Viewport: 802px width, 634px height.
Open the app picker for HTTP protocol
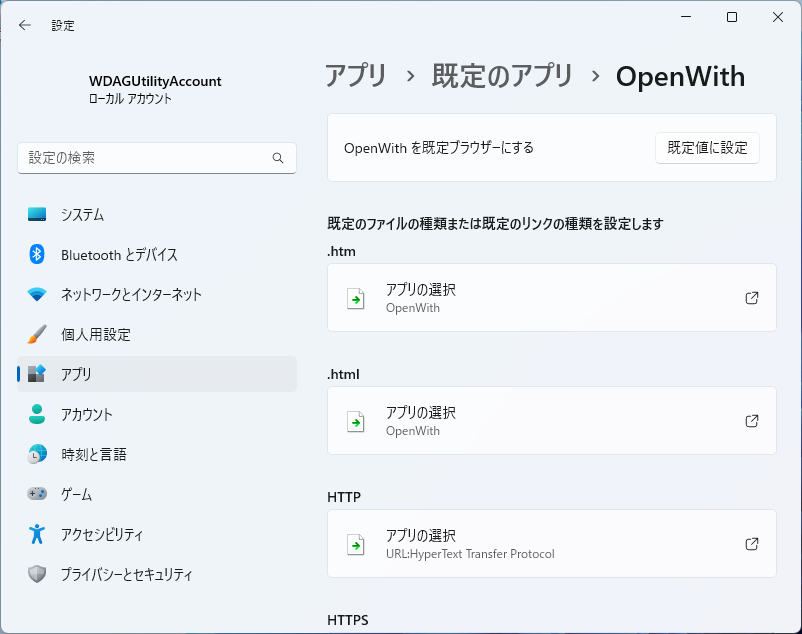click(x=550, y=543)
